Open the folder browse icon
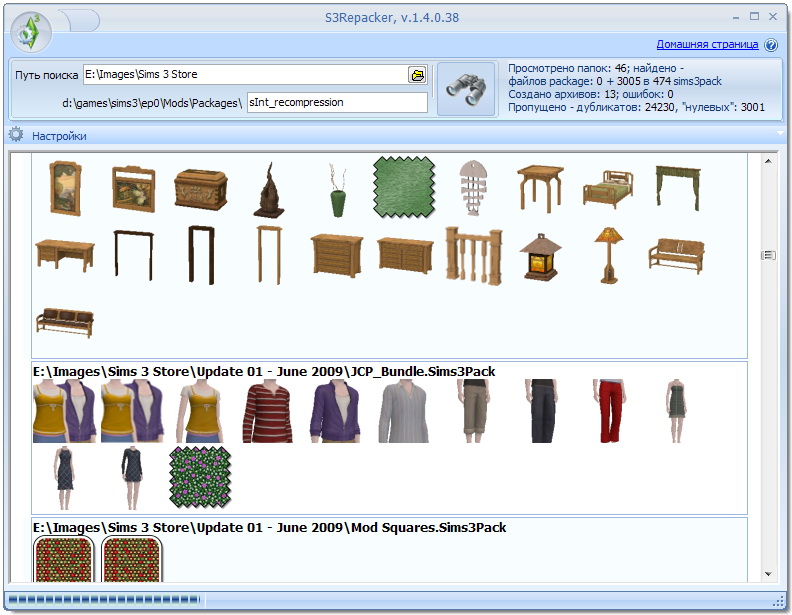 pos(417,75)
